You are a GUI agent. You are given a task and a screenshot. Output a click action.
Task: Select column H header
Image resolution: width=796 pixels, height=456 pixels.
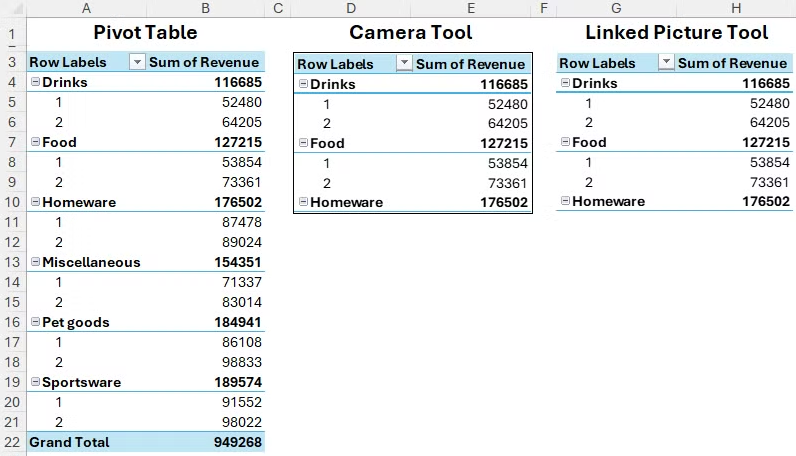pos(736,8)
